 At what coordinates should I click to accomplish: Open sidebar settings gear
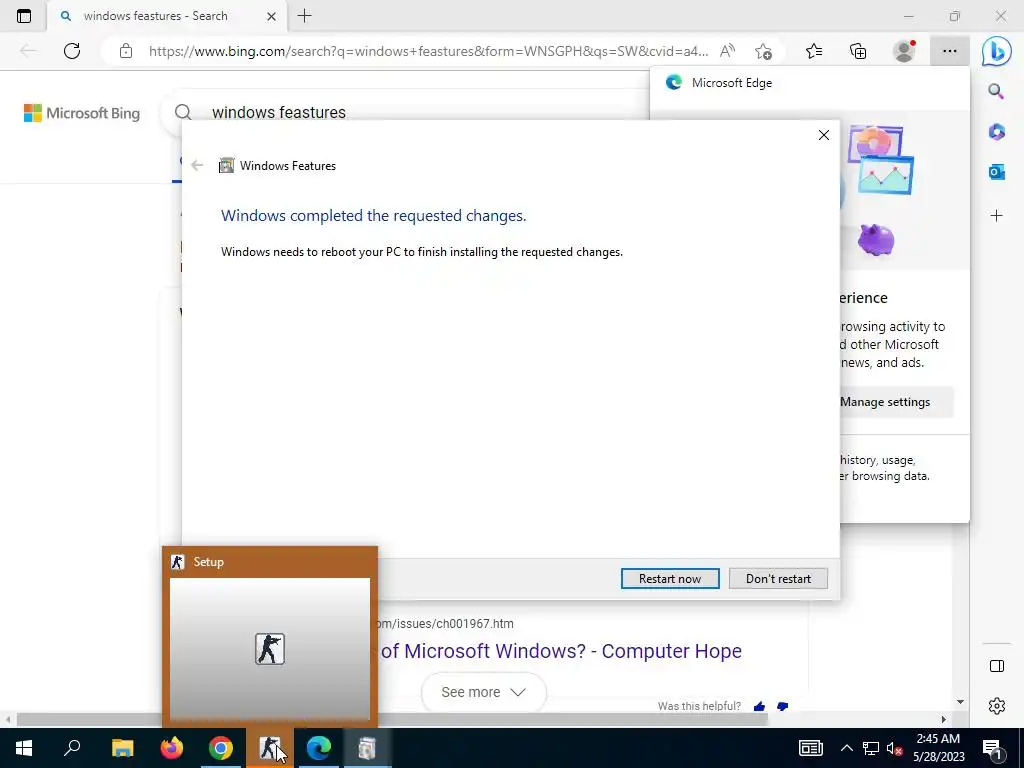coord(997,706)
